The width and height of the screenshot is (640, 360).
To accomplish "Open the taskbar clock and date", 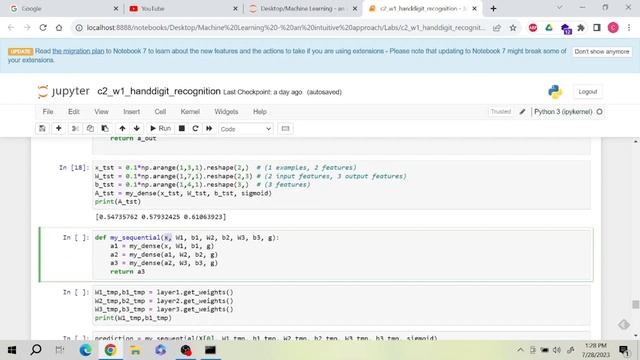I will [596, 350].
